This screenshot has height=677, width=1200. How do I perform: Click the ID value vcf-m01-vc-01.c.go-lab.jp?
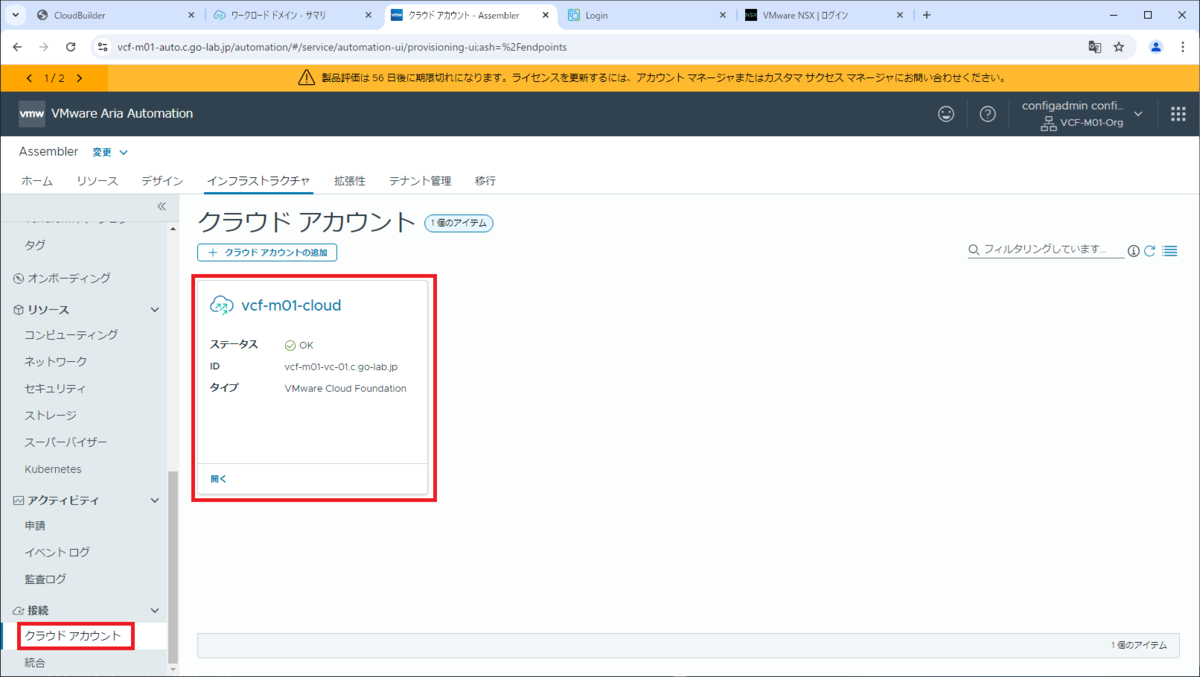click(x=341, y=367)
